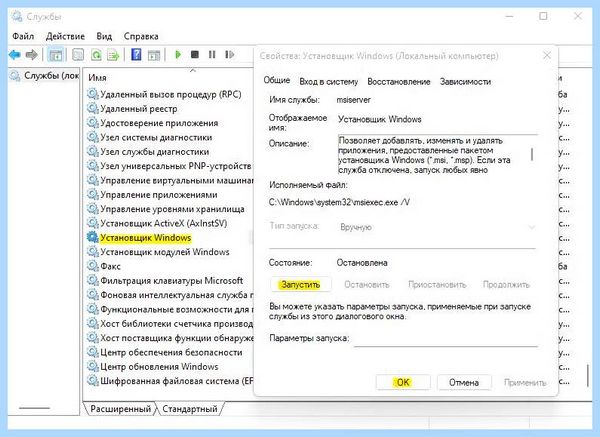Open the Тип запуска dropdown showing Вручную
Image resolution: width=600 pixels, height=437 pixels.
[437, 227]
